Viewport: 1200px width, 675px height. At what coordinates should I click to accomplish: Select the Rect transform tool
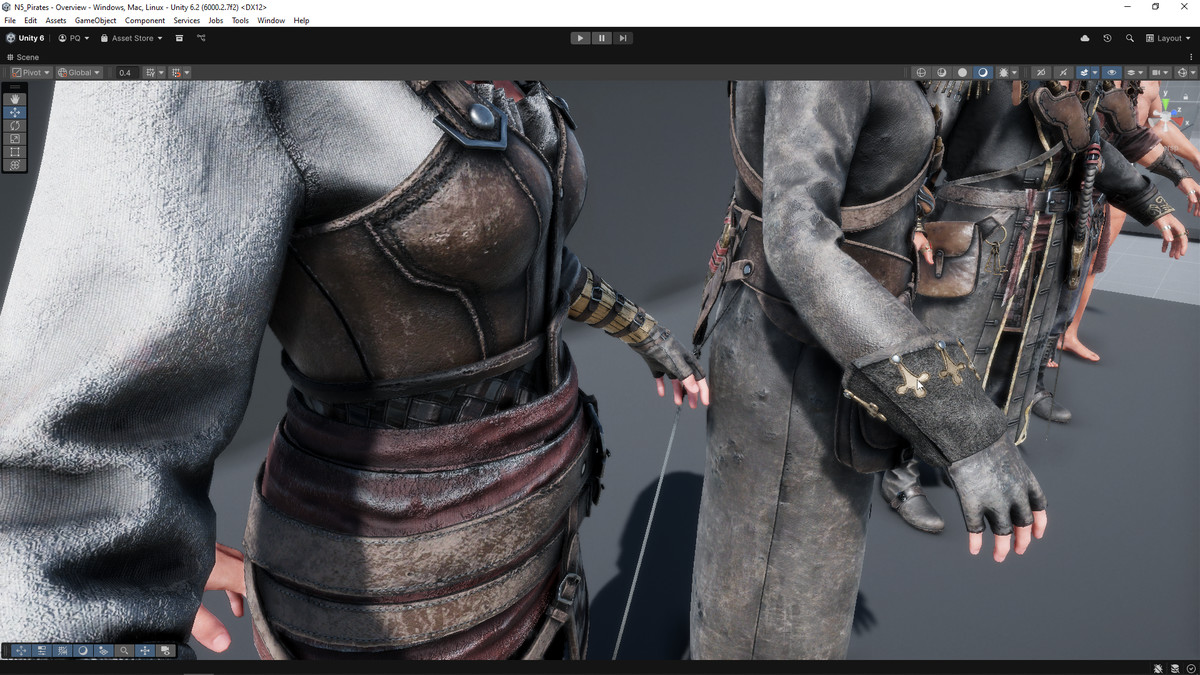coord(15,152)
